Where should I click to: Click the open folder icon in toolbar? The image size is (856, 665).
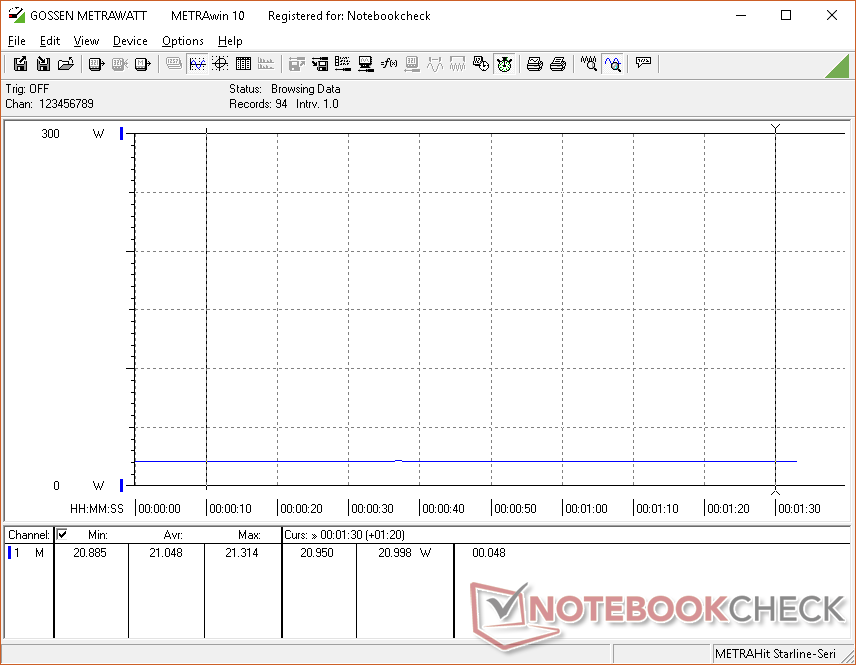[66, 64]
